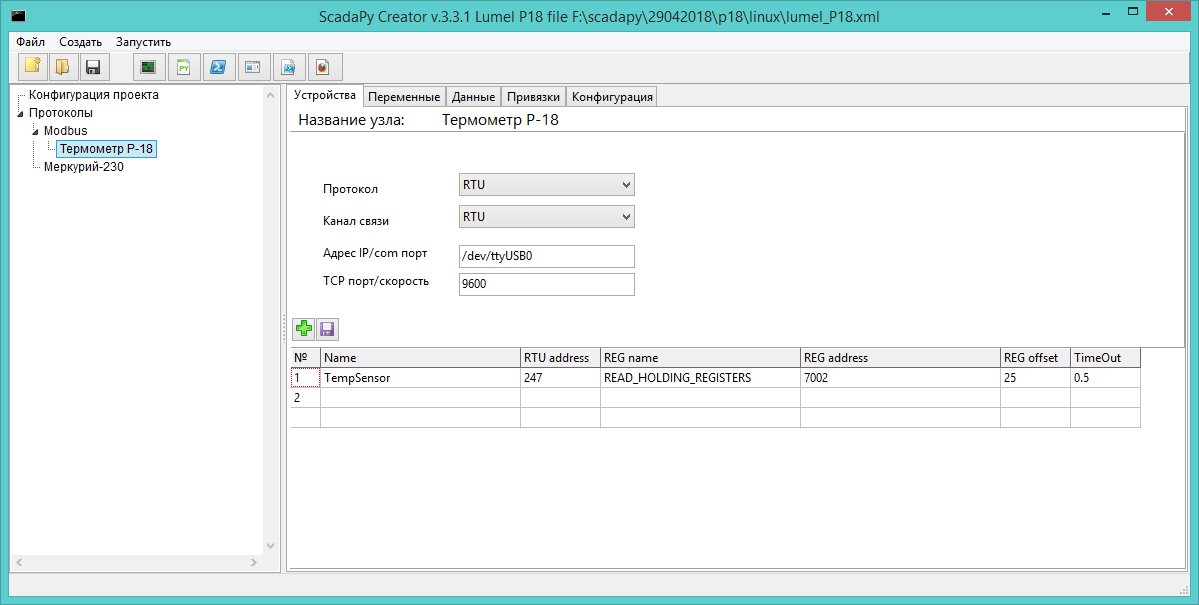Switch to the Переменные tab
This screenshot has width=1199, height=605.
404,97
